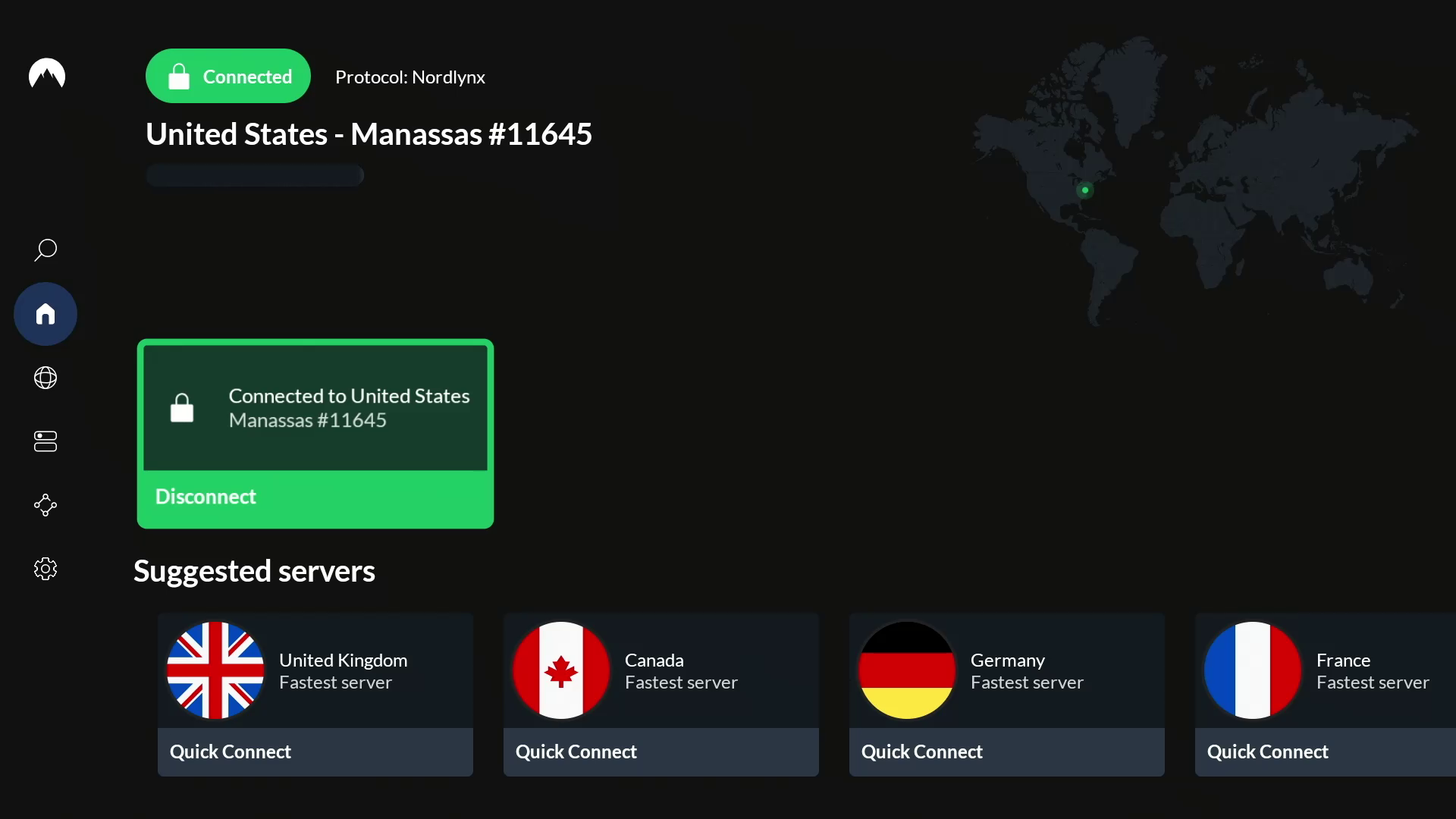Open the server list icon in sidebar

(45, 442)
